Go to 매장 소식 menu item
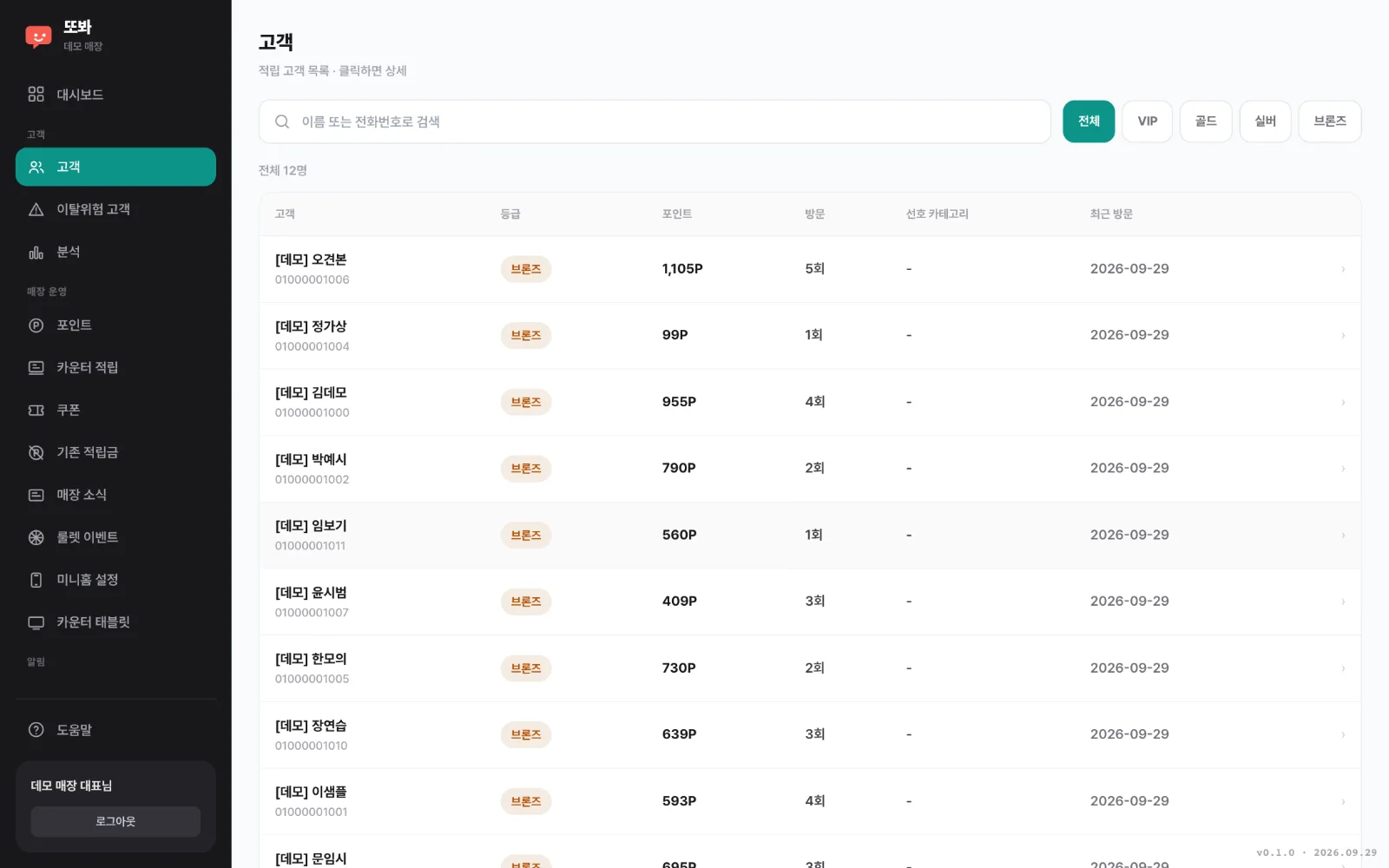Image resolution: width=1389 pixels, height=868 pixels. coord(115,495)
